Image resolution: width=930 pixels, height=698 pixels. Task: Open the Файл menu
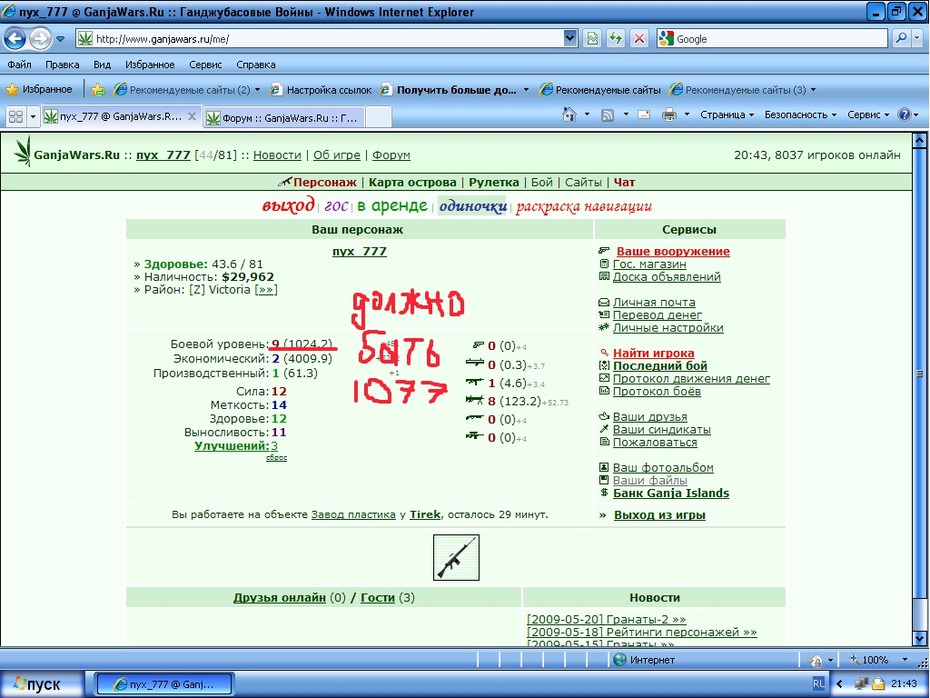click(x=20, y=65)
